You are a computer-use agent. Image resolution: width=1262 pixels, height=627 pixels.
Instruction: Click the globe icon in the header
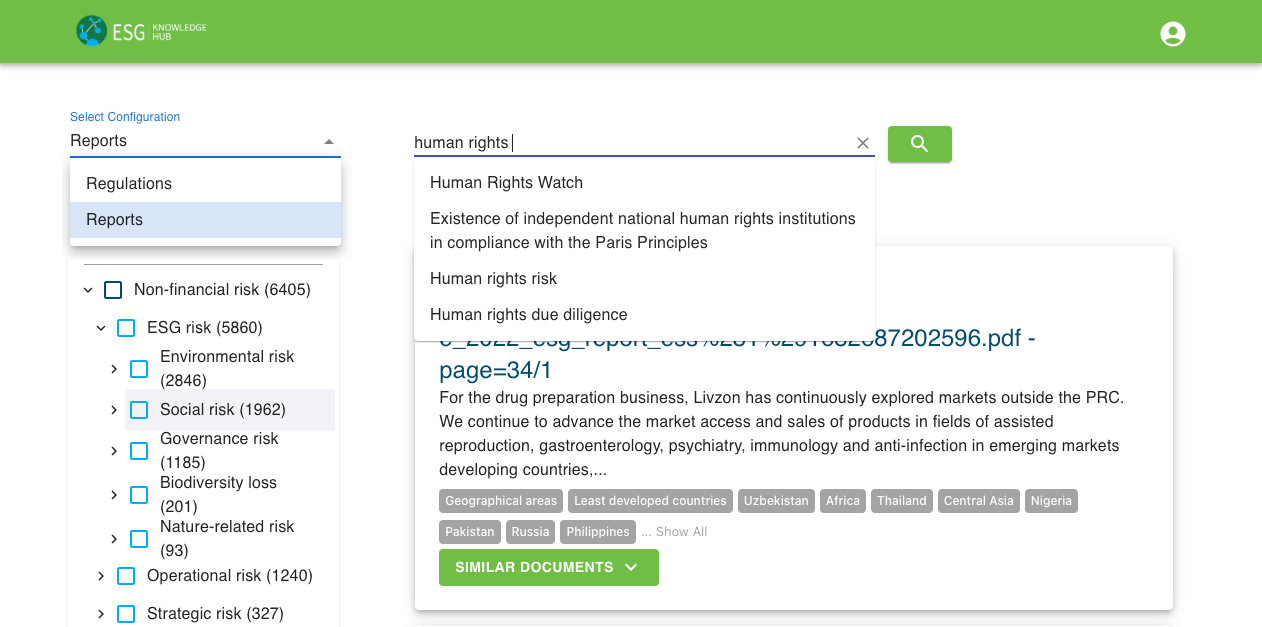coord(92,31)
